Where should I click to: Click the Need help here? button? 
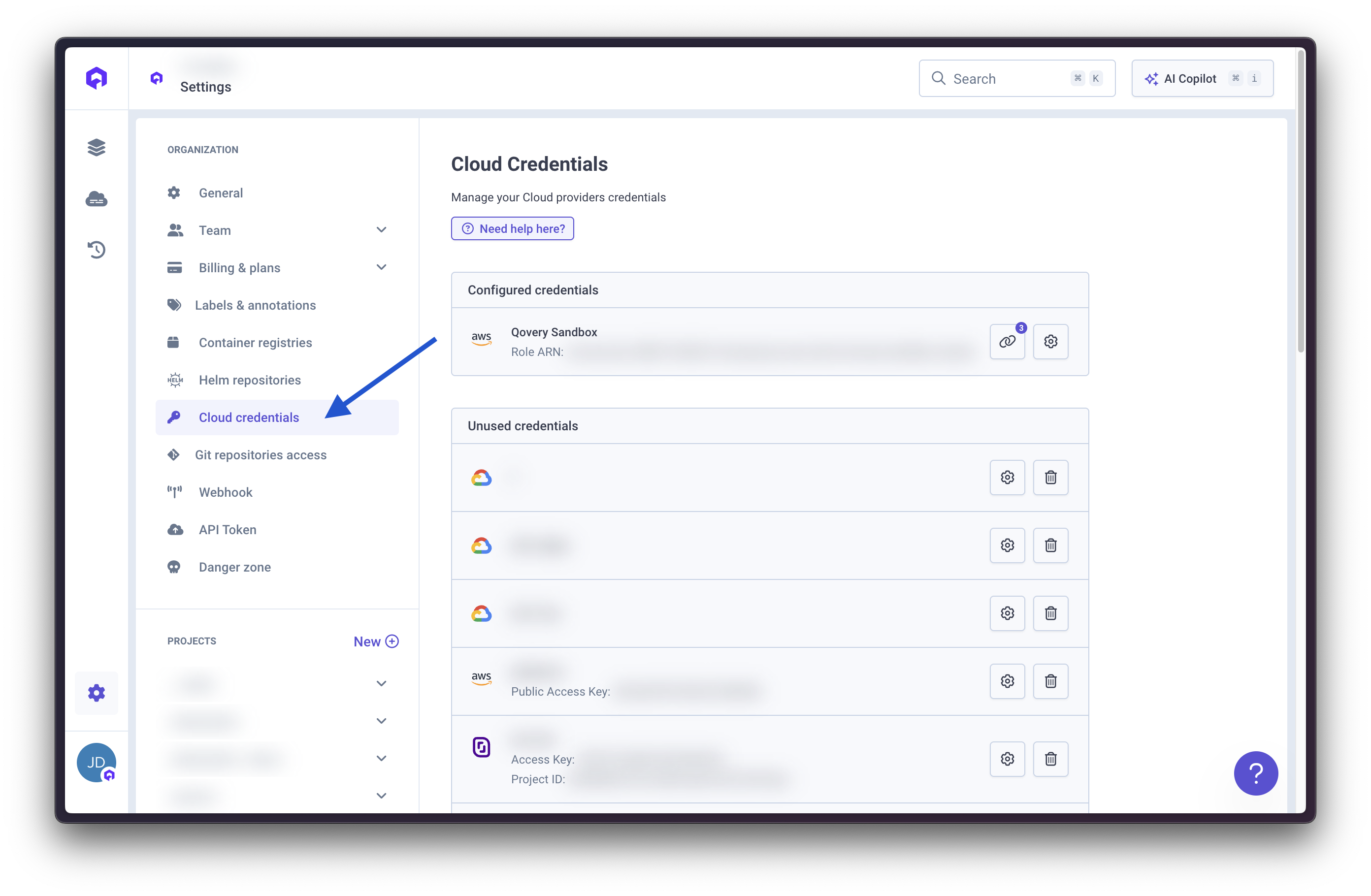pos(512,228)
